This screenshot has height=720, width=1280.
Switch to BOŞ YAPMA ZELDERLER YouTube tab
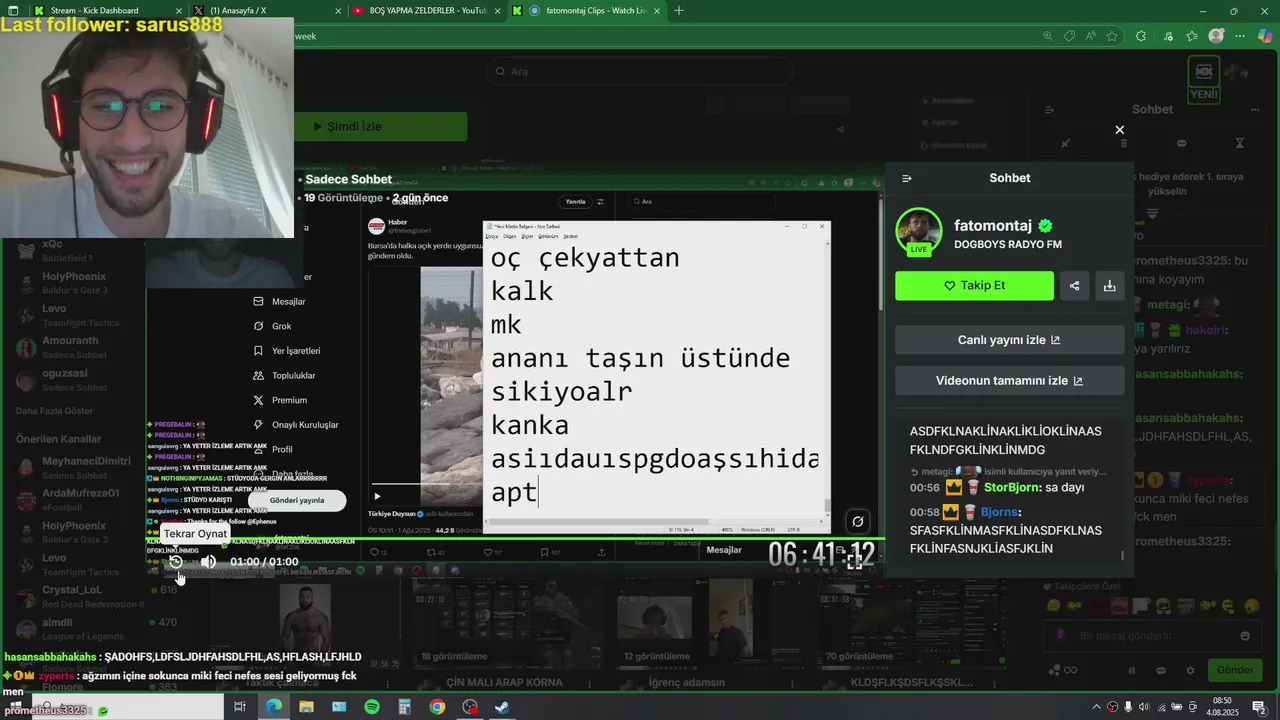425,10
